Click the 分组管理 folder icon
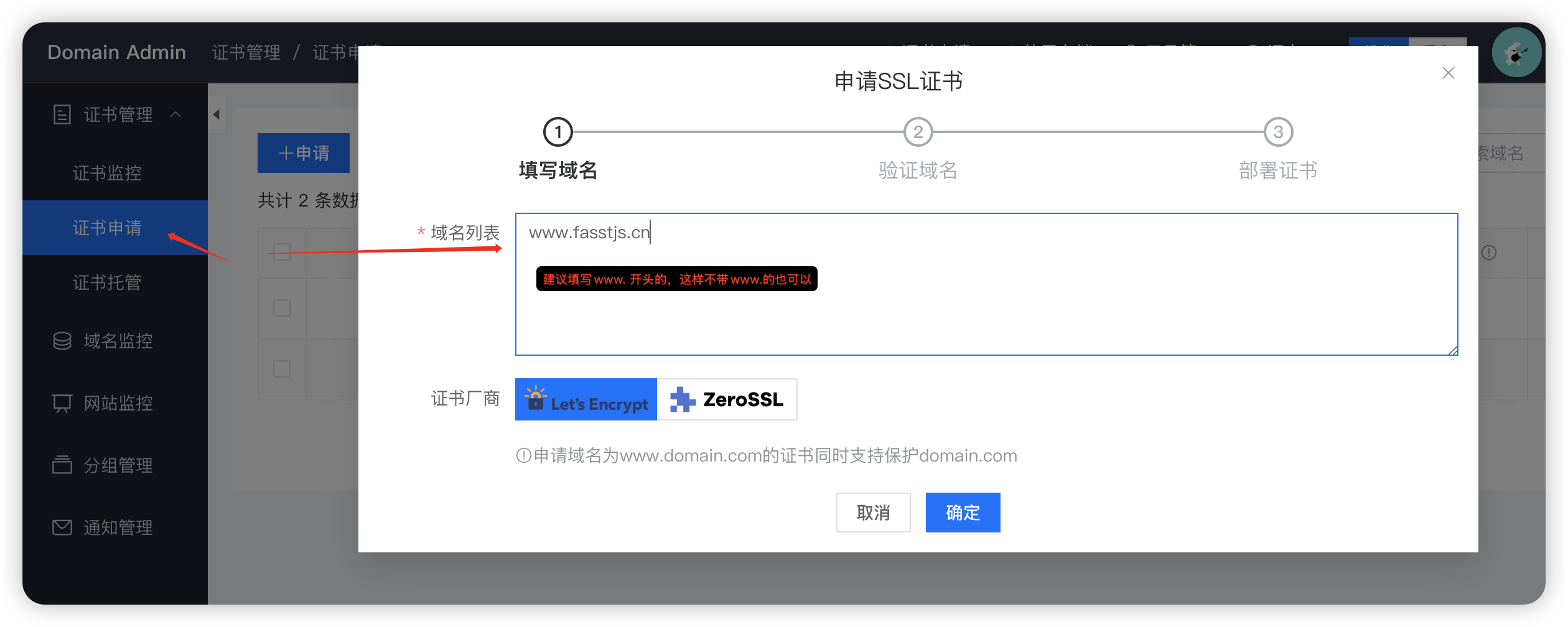This screenshot has height=627, width=1568. coord(62,465)
